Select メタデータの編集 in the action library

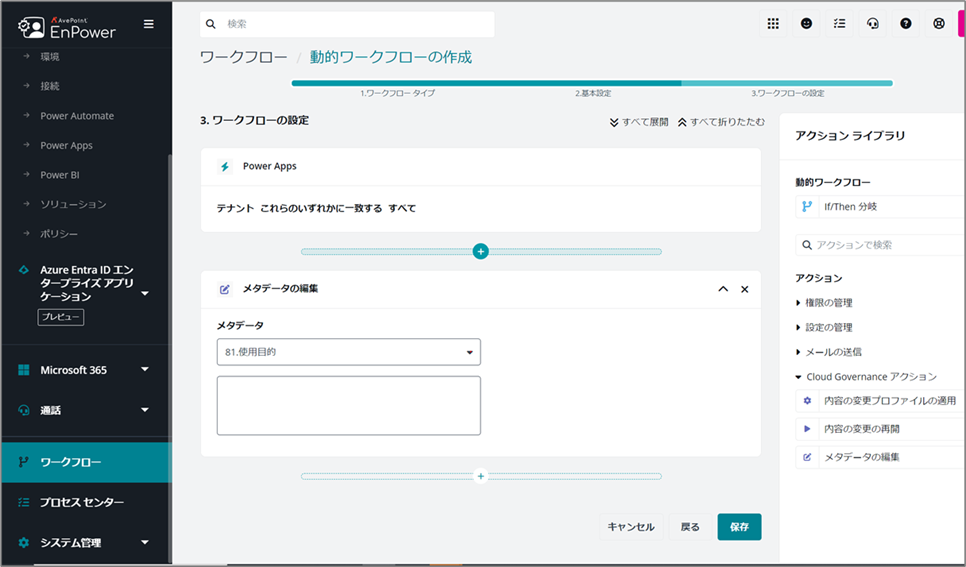[x=880, y=457]
